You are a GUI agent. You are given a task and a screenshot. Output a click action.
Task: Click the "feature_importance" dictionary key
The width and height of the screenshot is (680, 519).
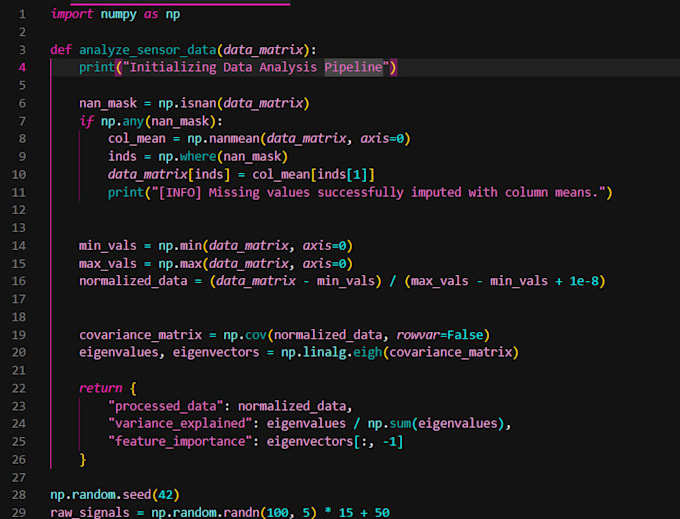pos(180,442)
